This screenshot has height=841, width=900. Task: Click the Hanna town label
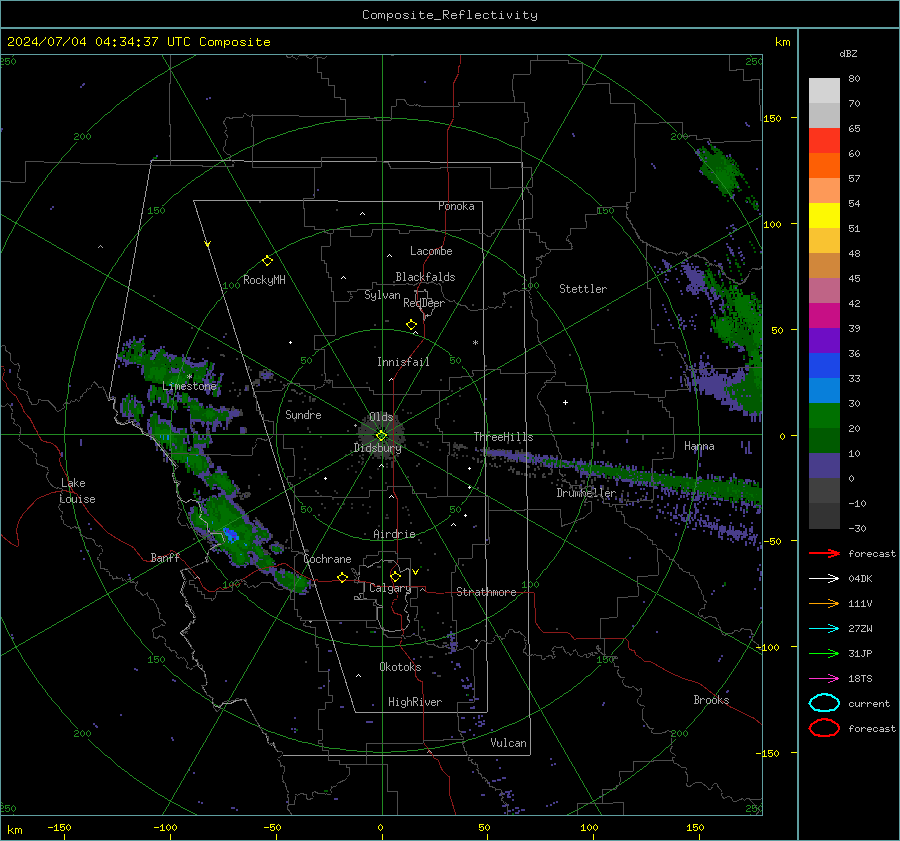(x=699, y=446)
